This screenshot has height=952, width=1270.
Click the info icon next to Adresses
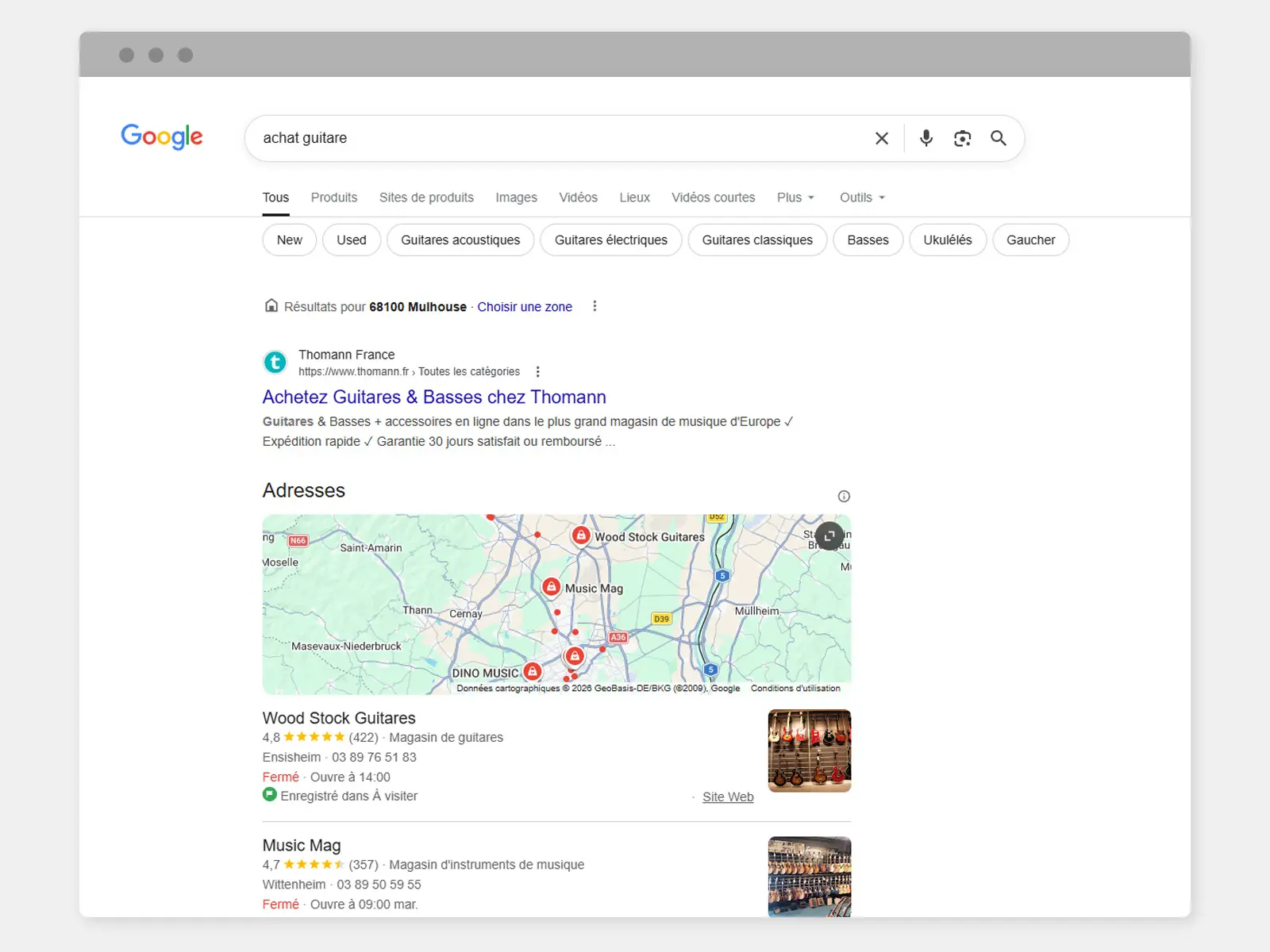coord(844,496)
